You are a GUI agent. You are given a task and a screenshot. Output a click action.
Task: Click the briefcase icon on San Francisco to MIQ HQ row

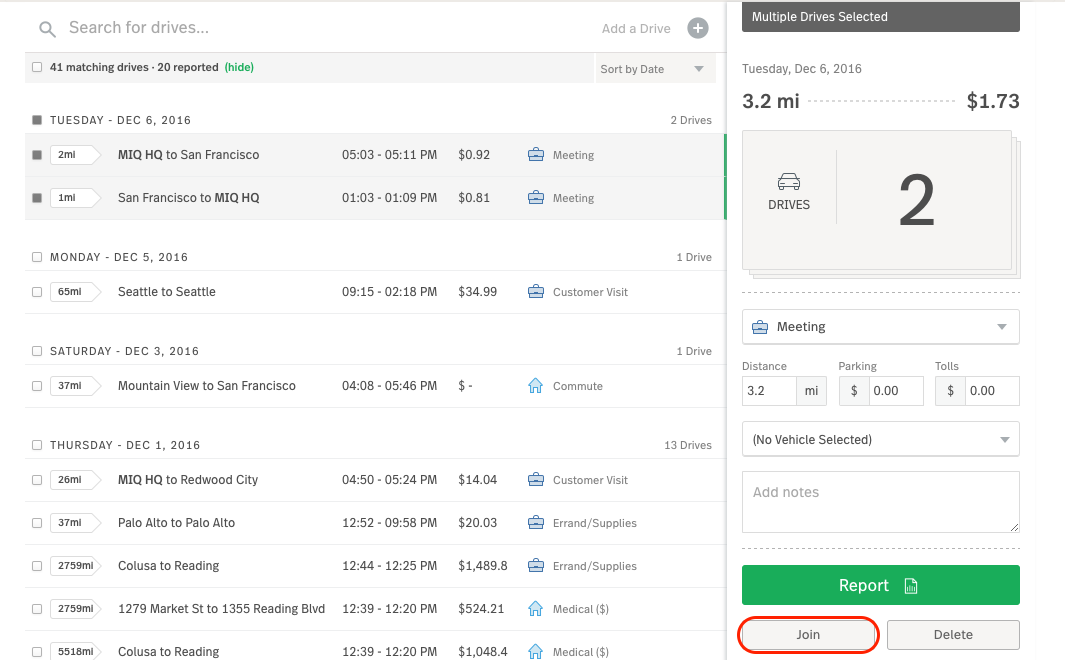tap(536, 198)
